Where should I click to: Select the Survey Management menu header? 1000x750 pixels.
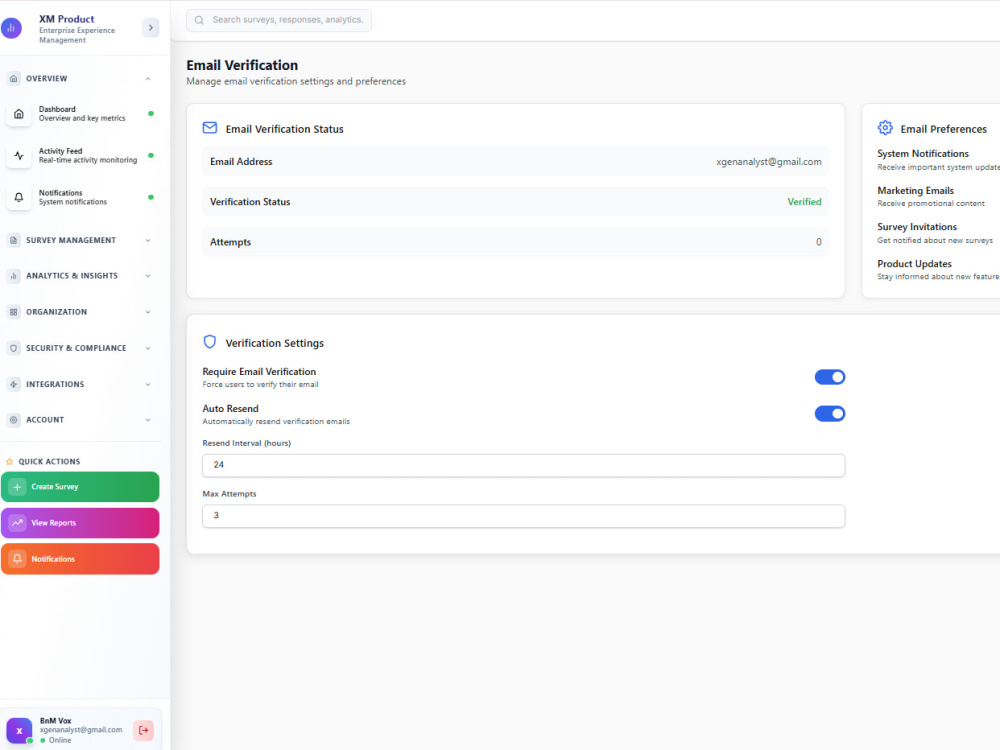[x=81, y=240]
